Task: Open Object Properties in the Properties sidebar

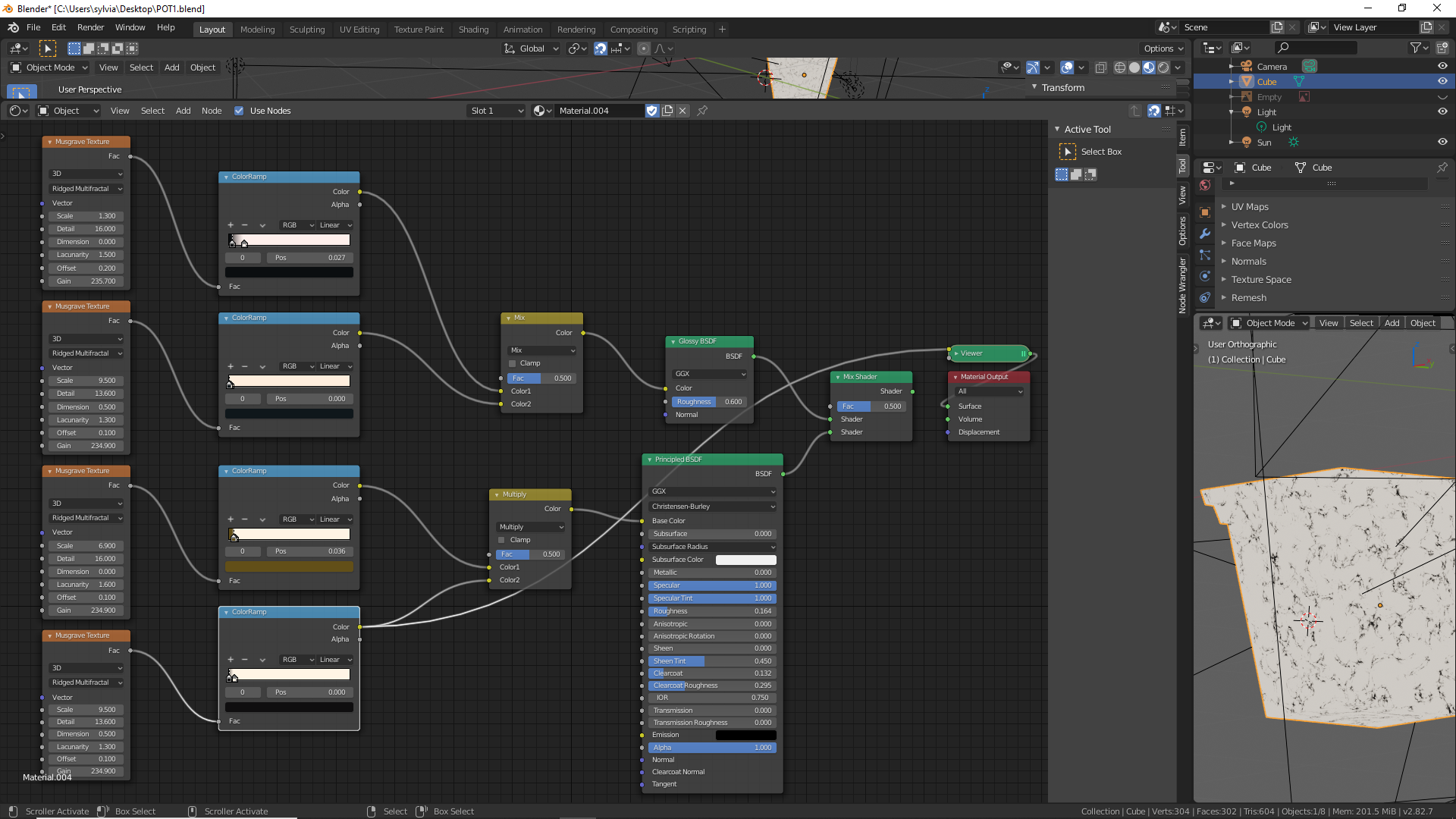Action: click(1205, 212)
